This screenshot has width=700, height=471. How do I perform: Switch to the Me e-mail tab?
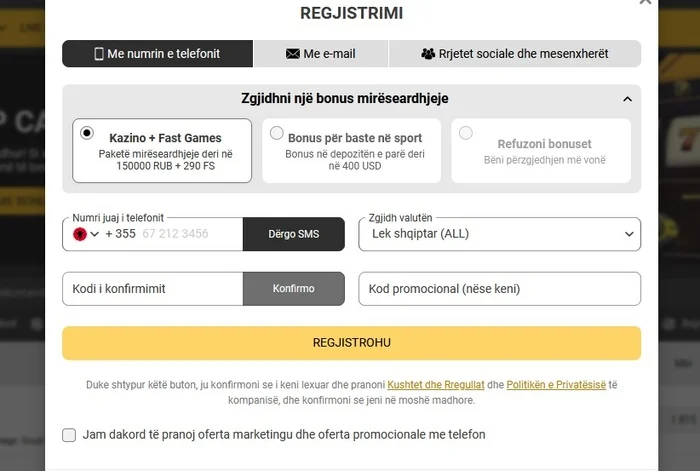click(x=321, y=54)
